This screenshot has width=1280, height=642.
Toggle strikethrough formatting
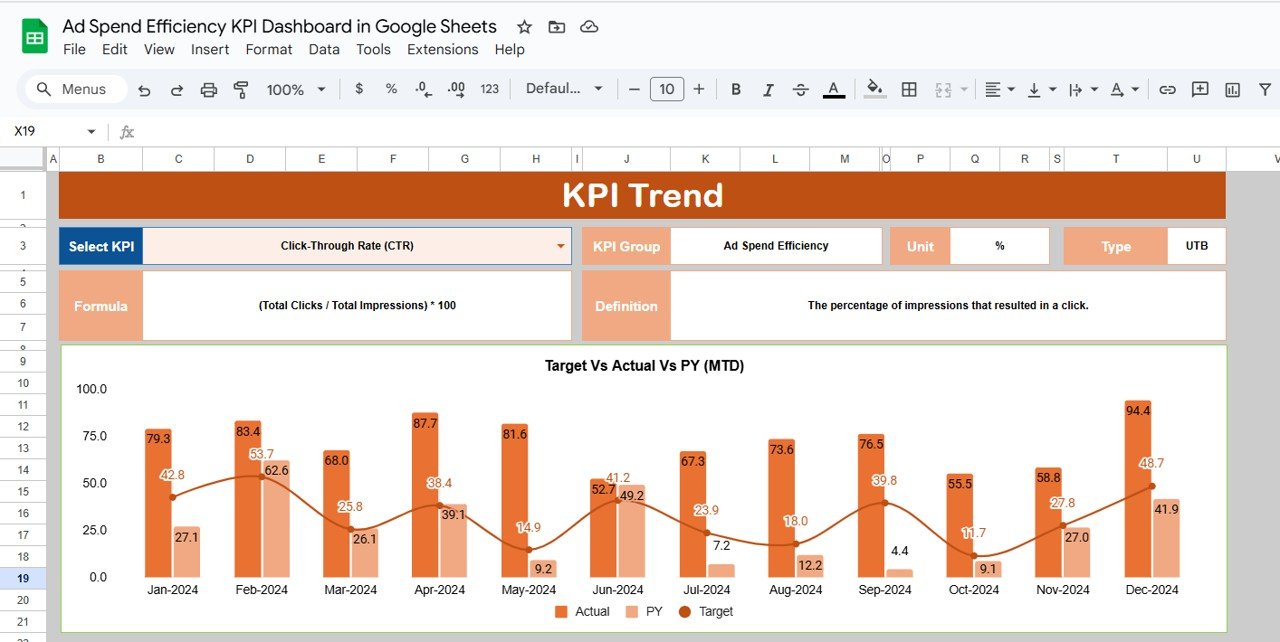800,89
